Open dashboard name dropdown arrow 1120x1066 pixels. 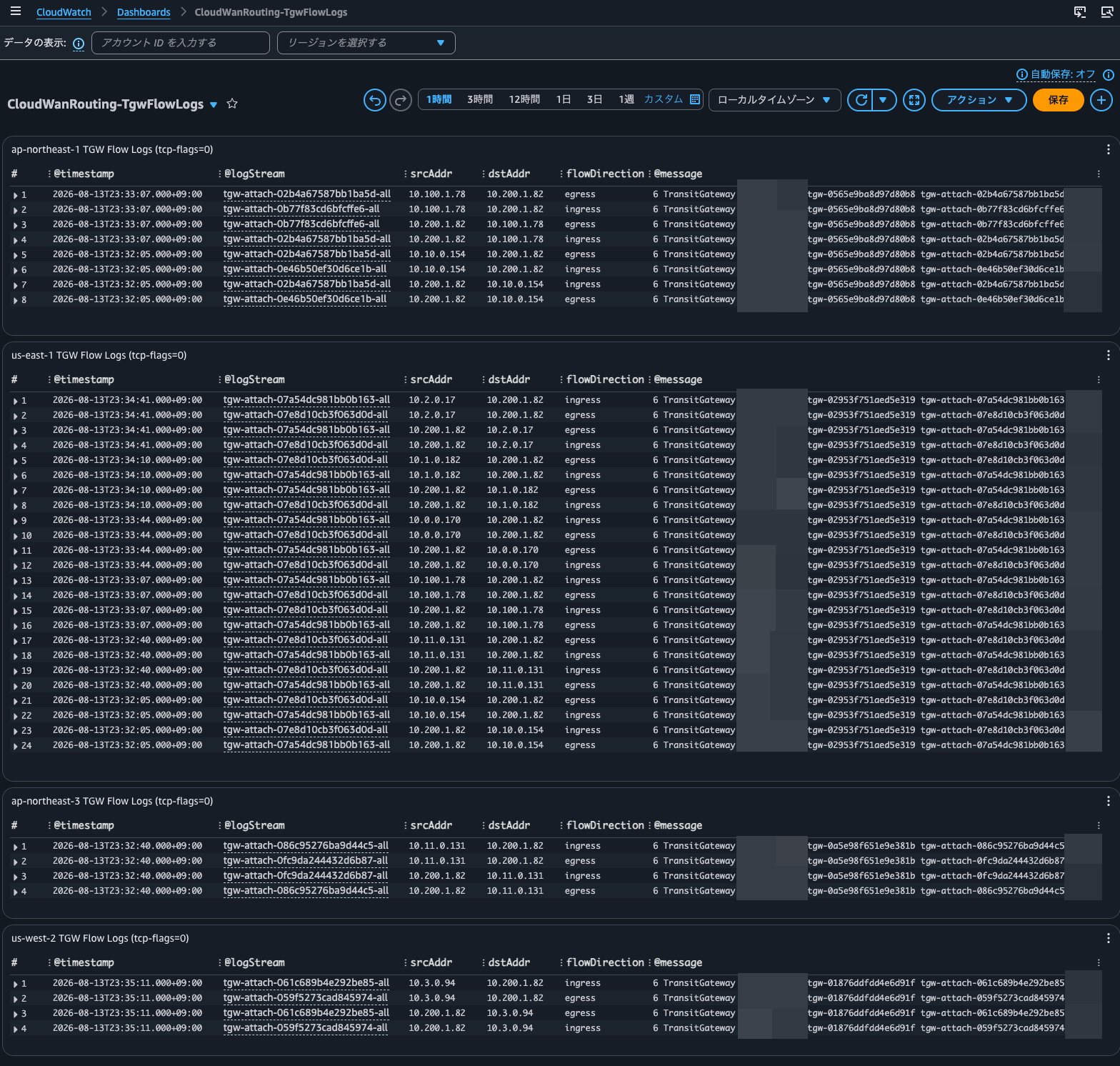[x=213, y=105]
